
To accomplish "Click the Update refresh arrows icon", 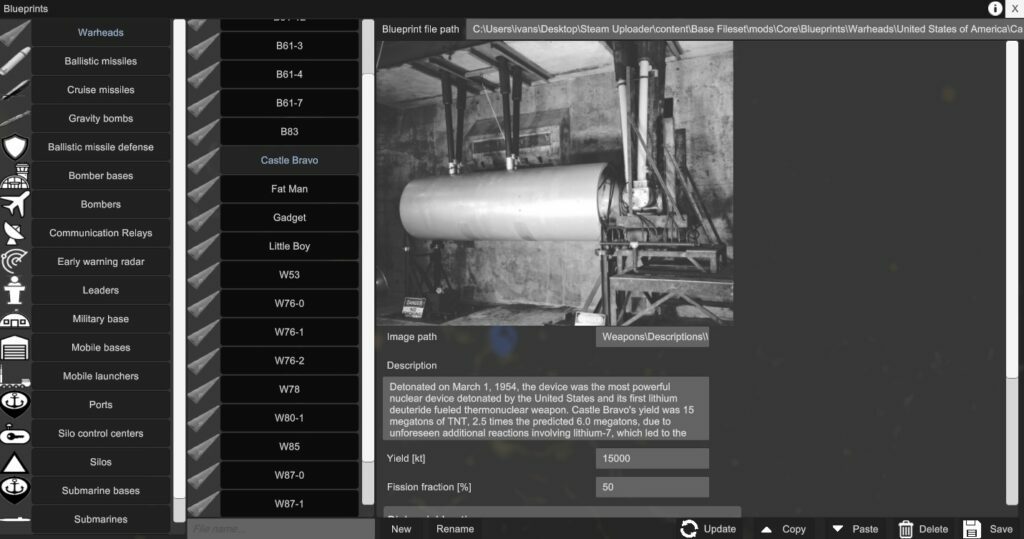I will (689, 529).
